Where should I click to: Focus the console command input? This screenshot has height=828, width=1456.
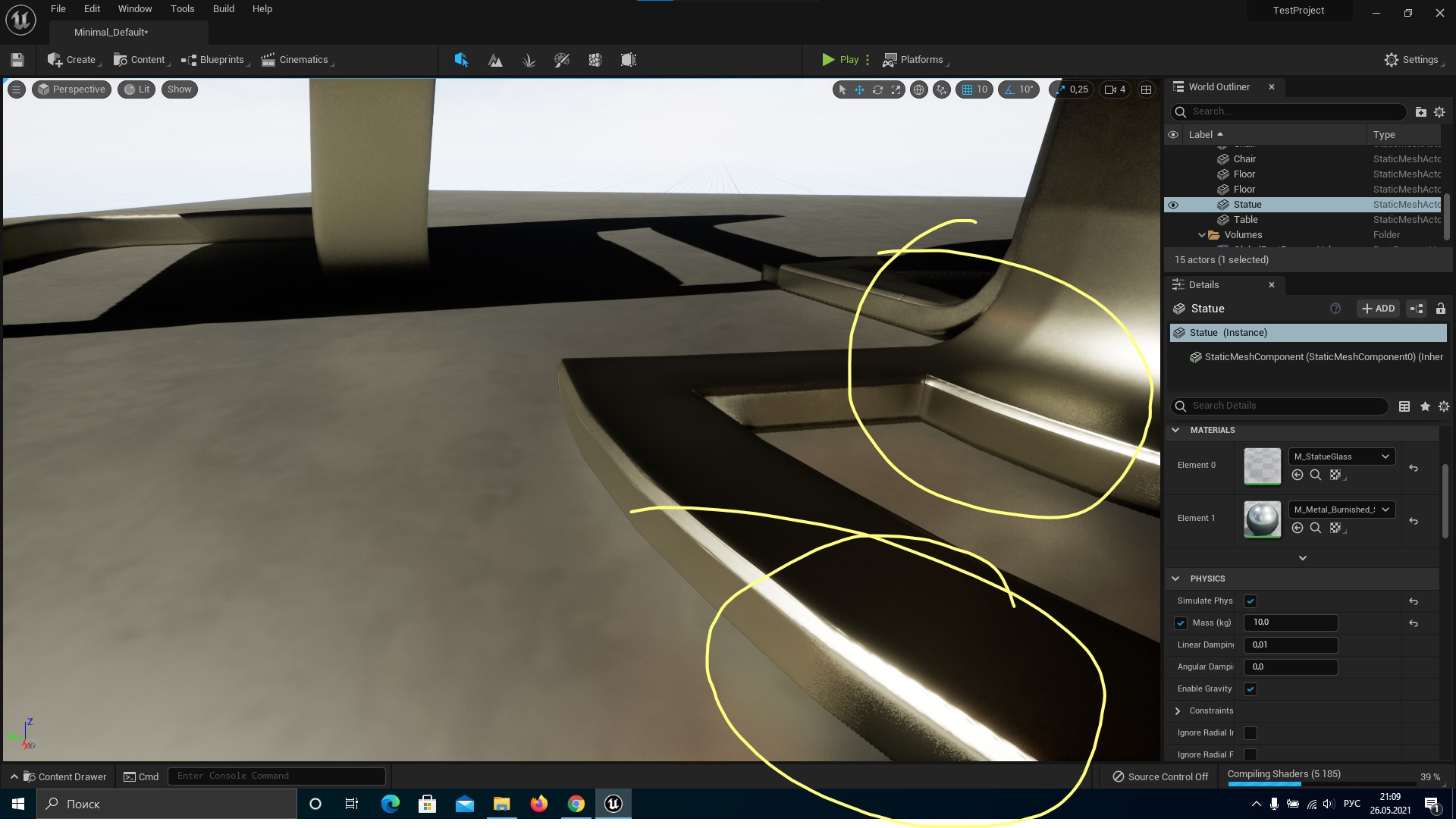[x=277, y=776]
